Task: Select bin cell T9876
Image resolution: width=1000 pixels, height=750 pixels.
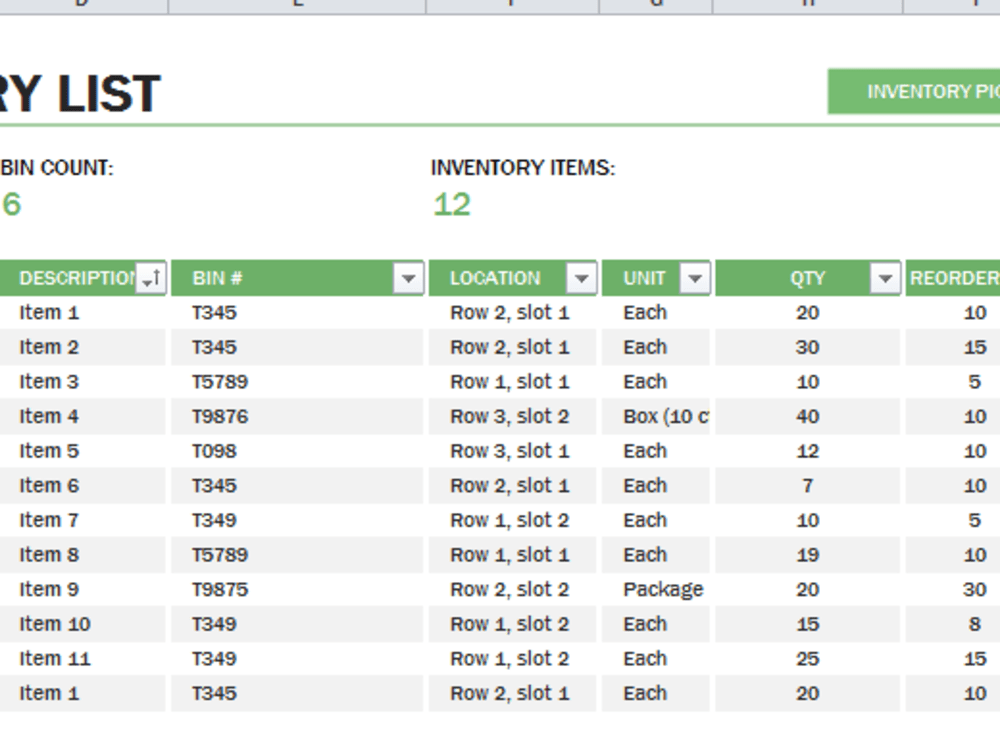Action: 297,416
